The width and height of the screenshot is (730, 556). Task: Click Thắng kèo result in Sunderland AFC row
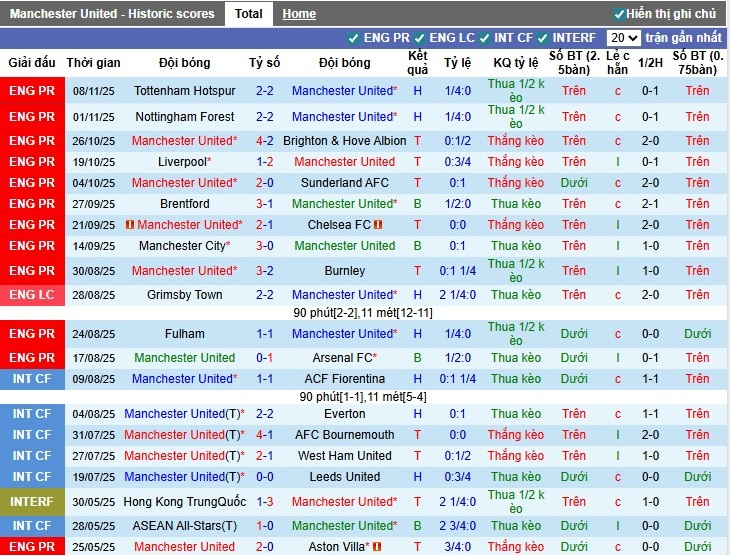[x=516, y=183]
